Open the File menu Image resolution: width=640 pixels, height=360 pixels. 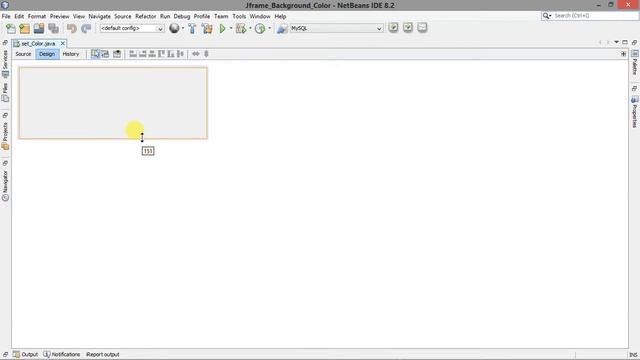point(6,16)
